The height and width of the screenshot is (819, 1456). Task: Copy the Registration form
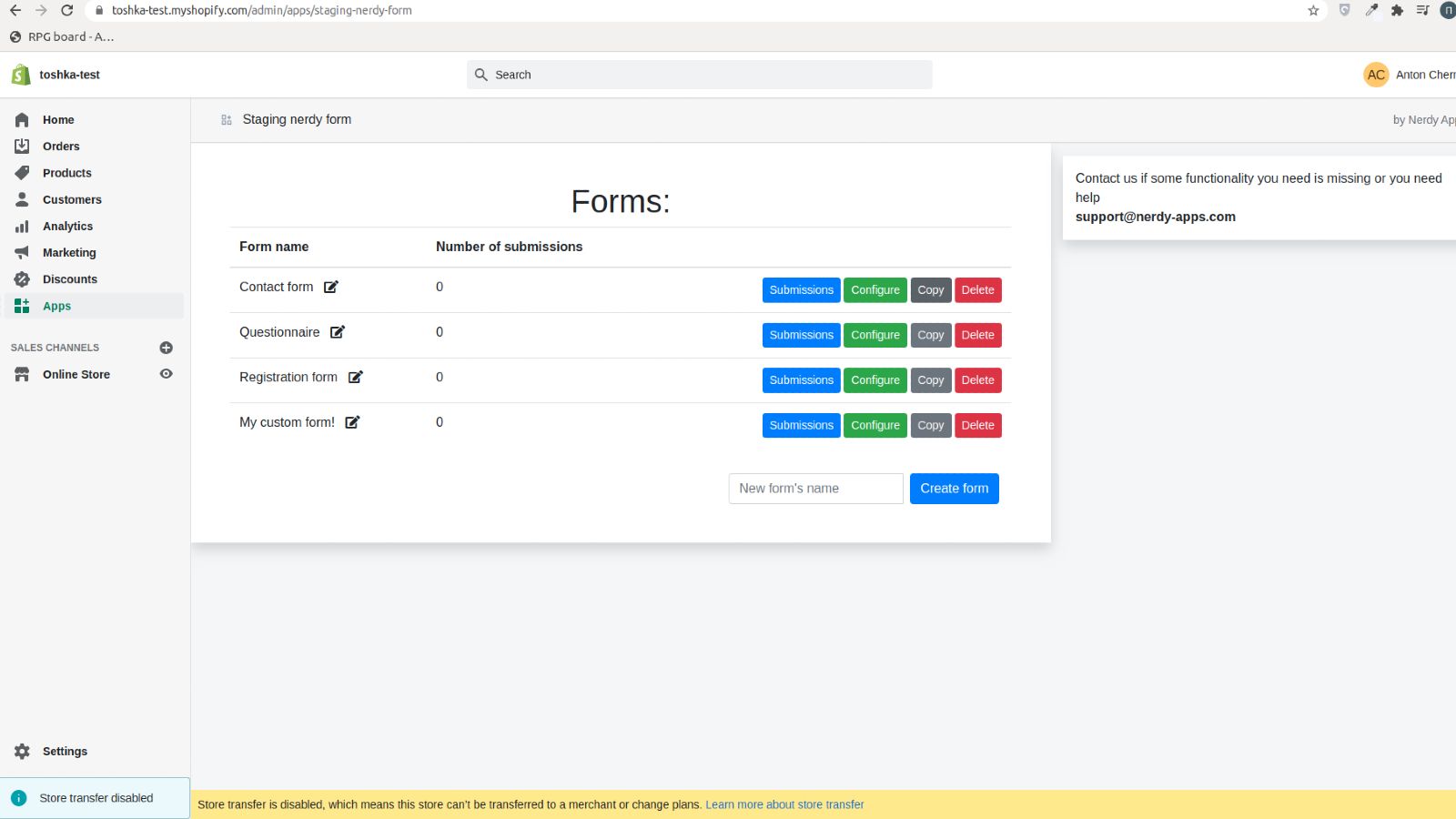pos(930,380)
